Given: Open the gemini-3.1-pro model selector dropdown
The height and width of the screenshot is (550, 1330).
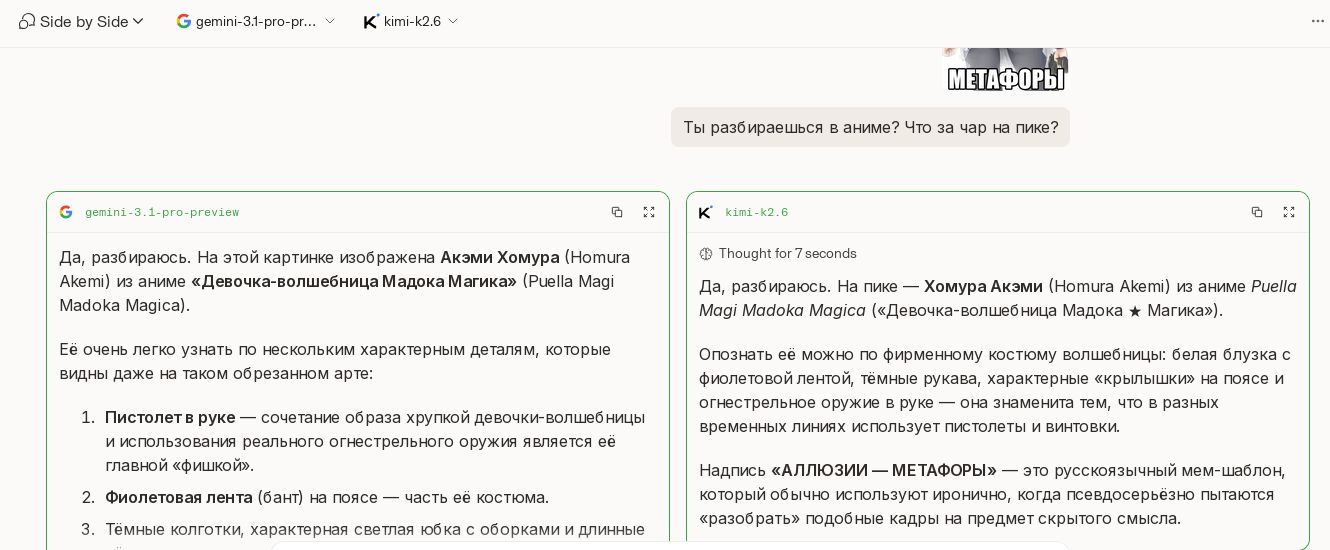Looking at the screenshot, I should coord(256,21).
